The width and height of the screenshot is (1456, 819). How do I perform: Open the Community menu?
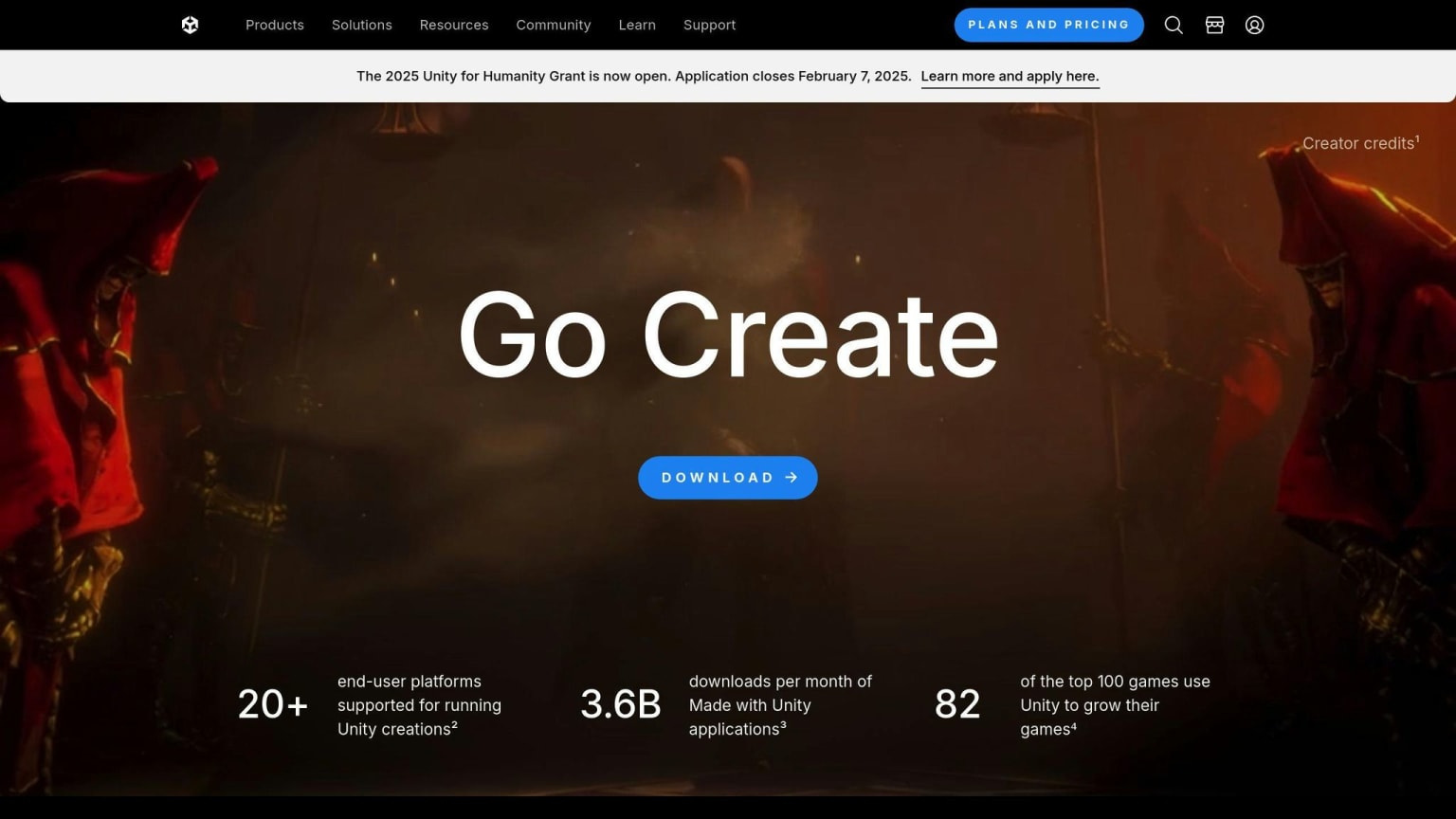click(x=554, y=25)
